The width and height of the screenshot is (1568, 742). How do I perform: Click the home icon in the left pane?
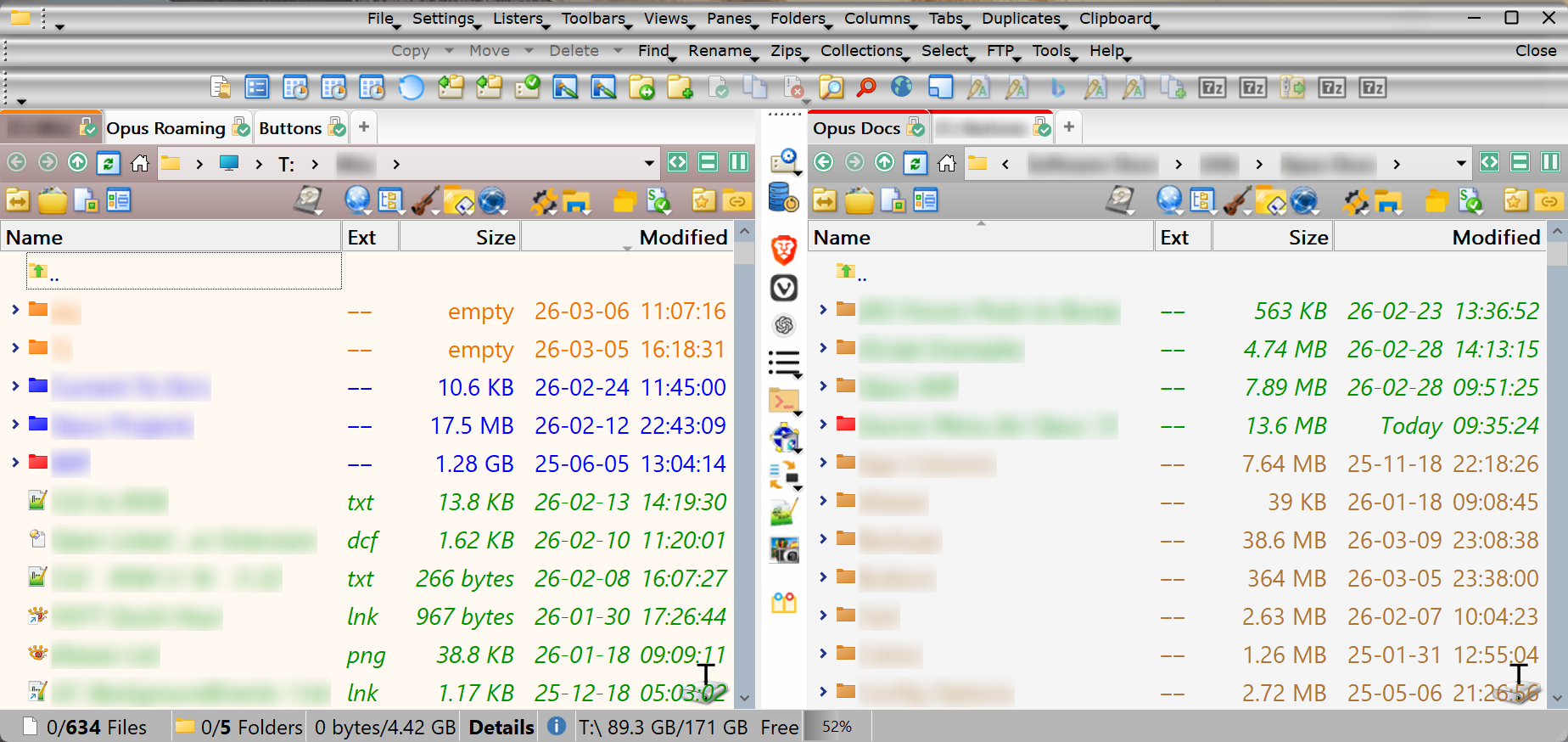coord(140,163)
